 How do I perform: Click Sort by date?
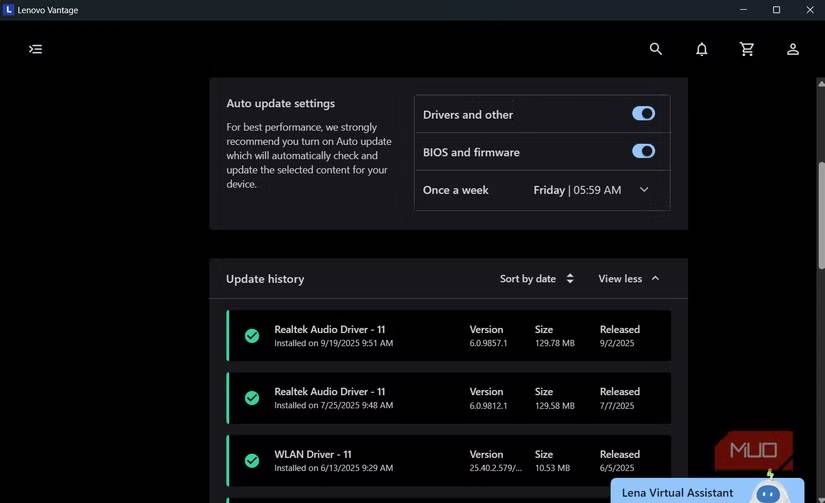click(x=537, y=278)
